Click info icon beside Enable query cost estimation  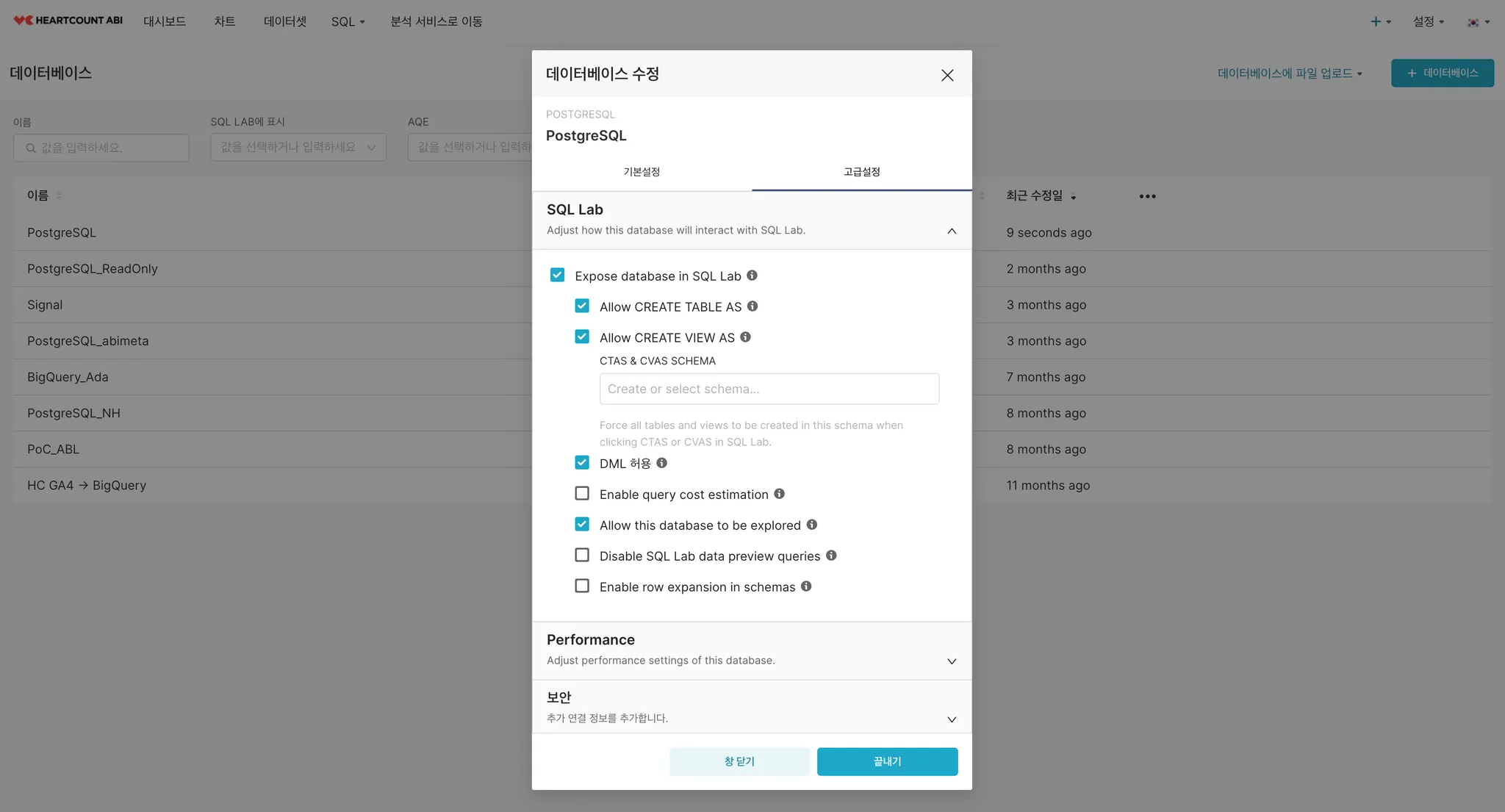(x=779, y=494)
